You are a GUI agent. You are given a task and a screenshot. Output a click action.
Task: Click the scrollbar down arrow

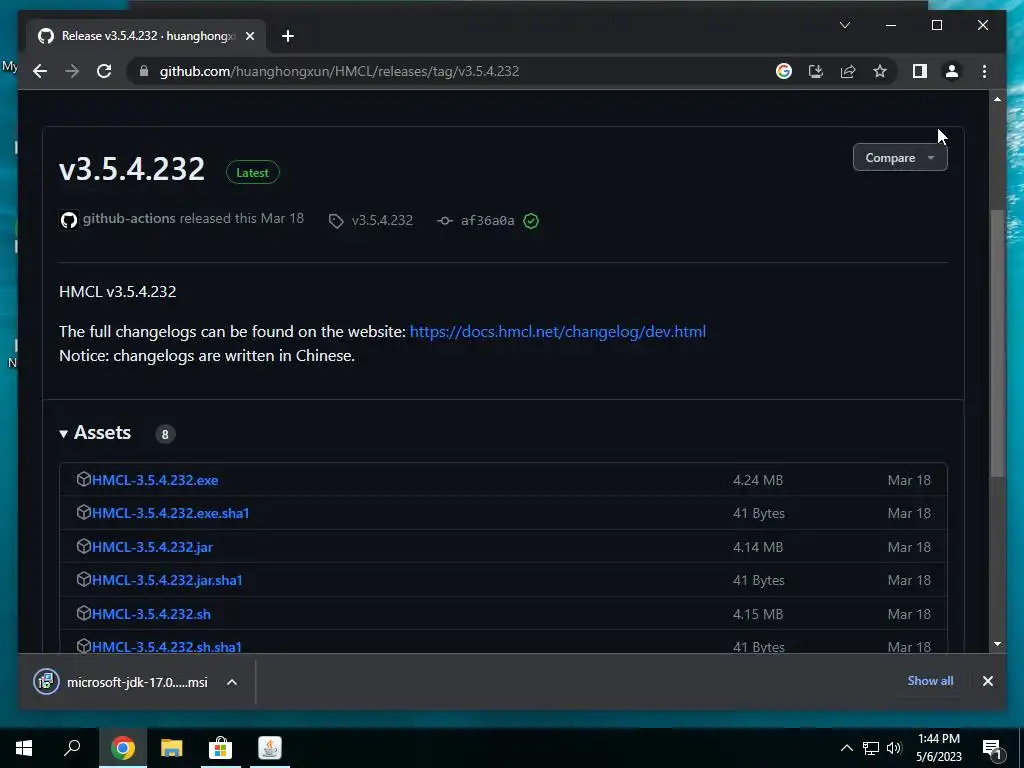[x=997, y=644]
